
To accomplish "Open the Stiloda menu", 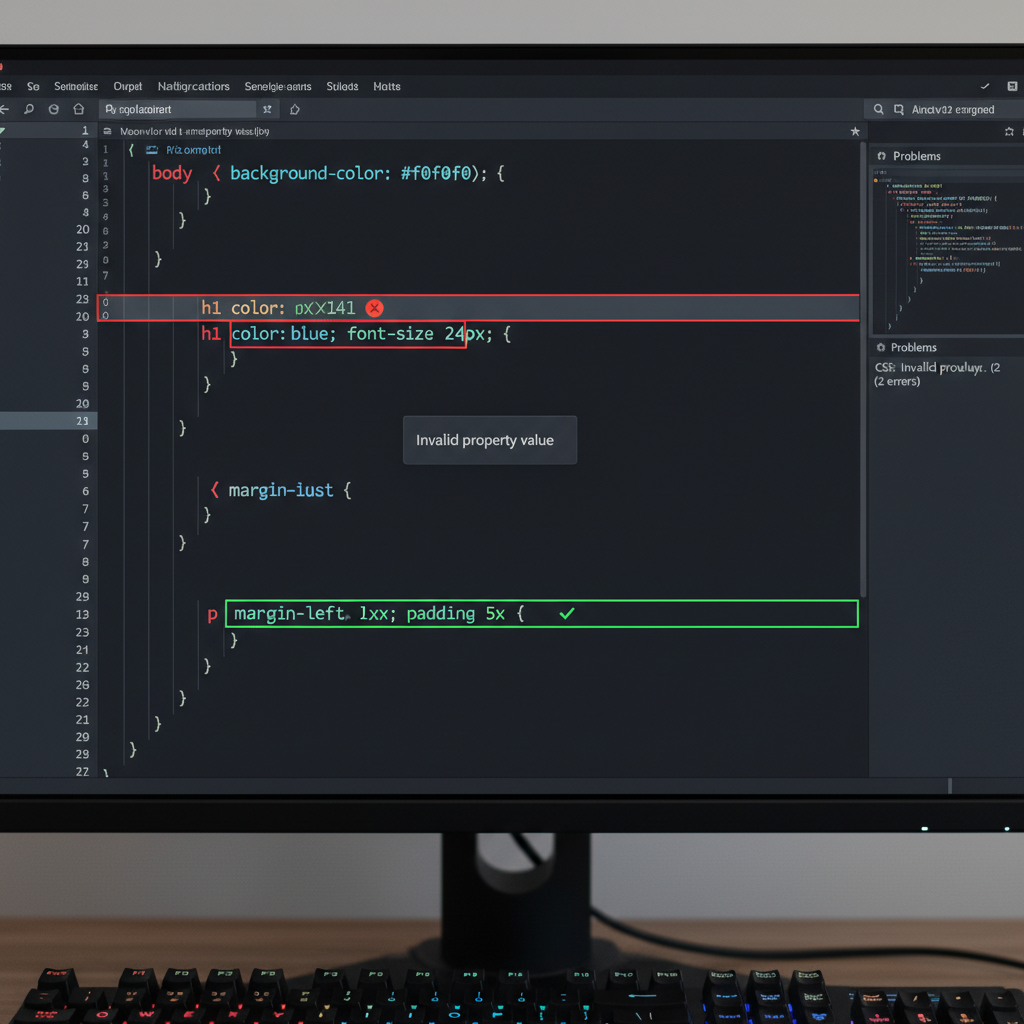I will pyautogui.click(x=342, y=86).
